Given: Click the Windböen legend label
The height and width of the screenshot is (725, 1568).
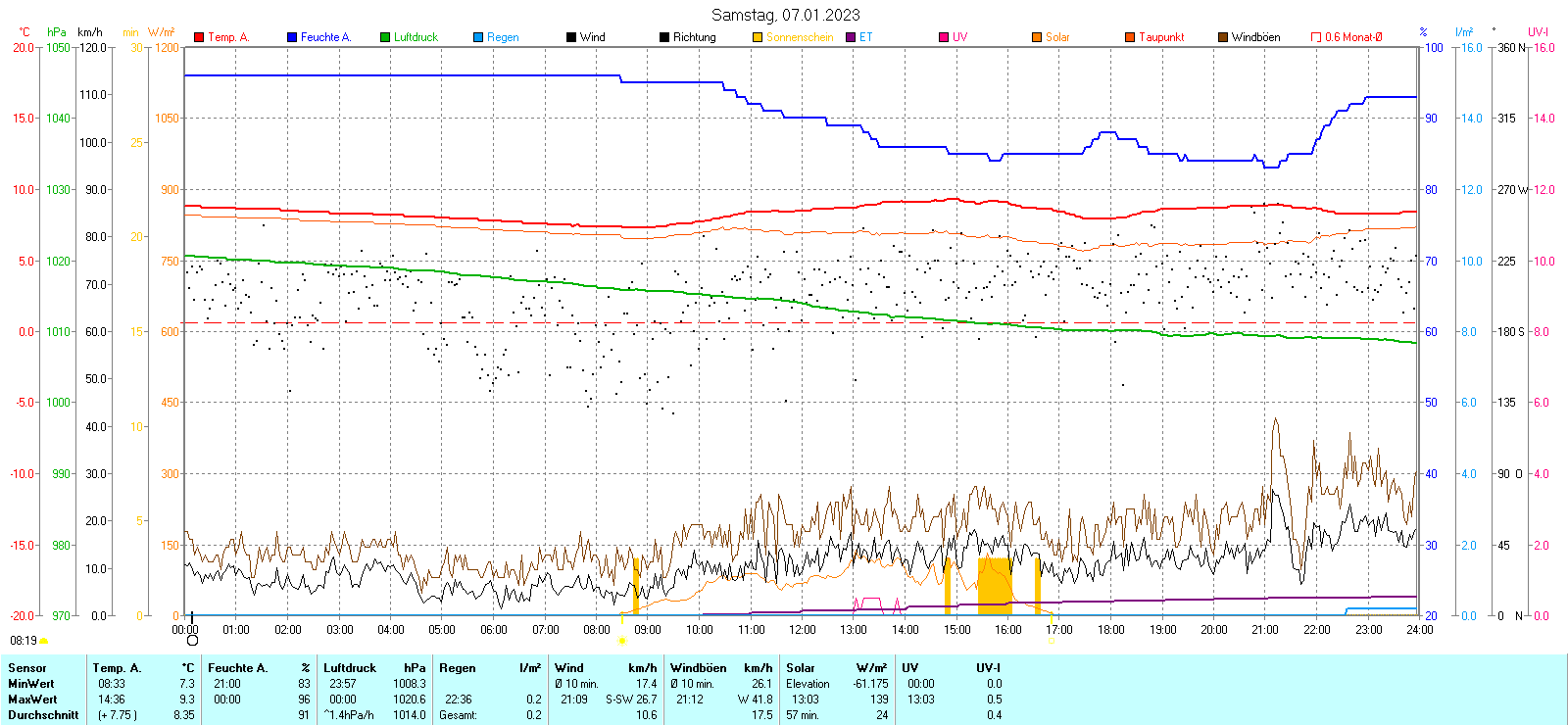Looking at the screenshot, I should [1255, 37].
